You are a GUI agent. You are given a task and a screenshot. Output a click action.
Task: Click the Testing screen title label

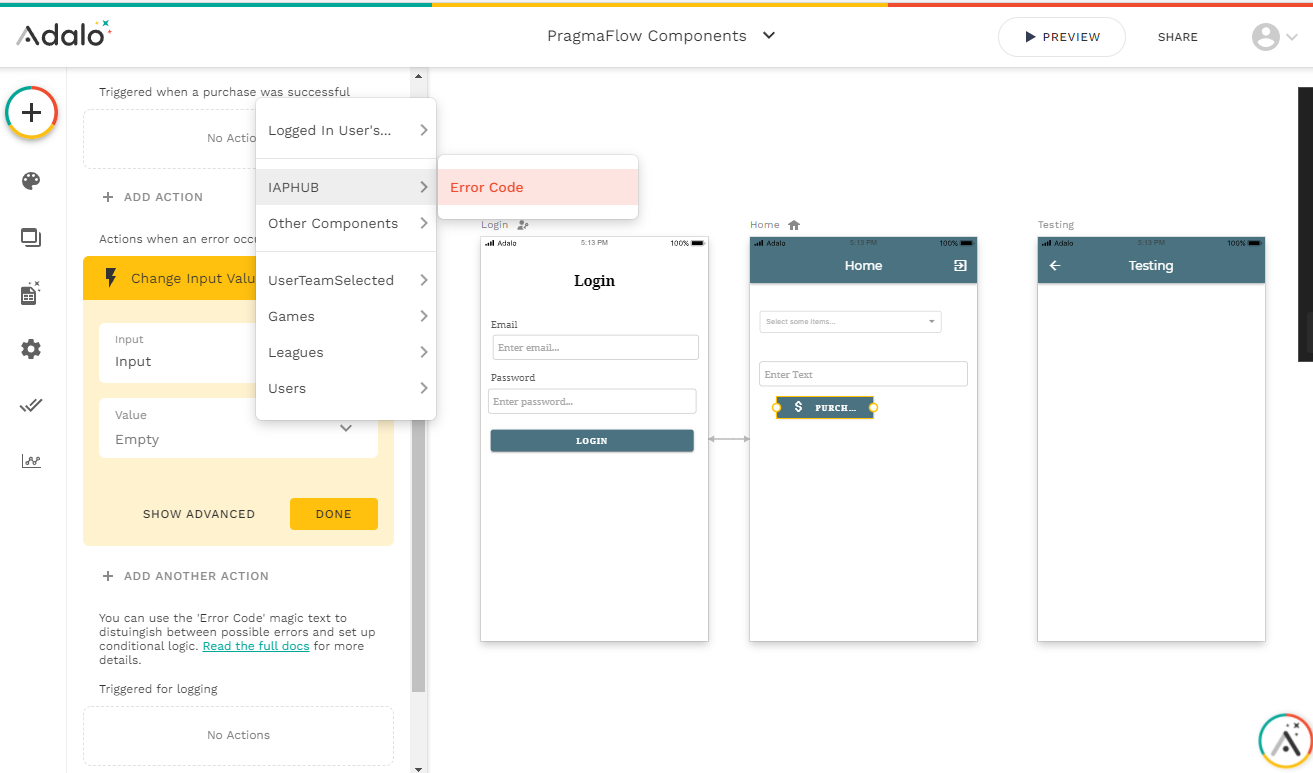point(1056,225)
